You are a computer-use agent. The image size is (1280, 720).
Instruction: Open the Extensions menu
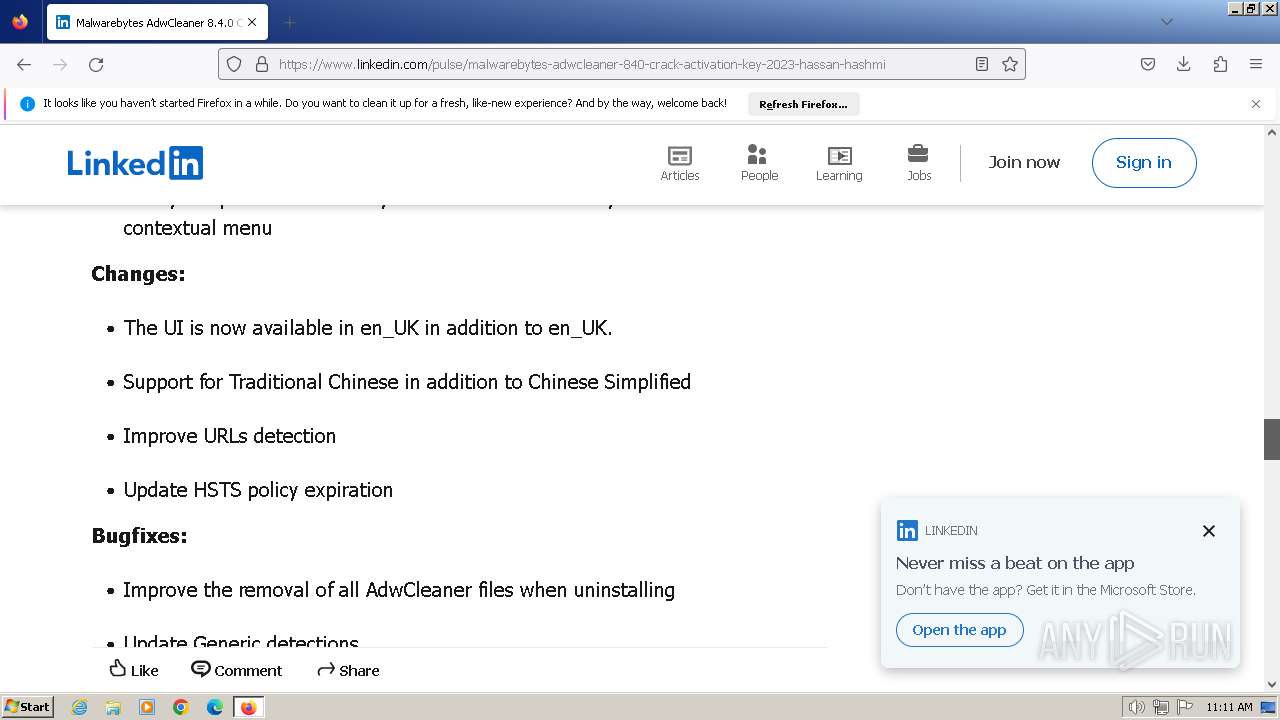tap(1220, 64)
